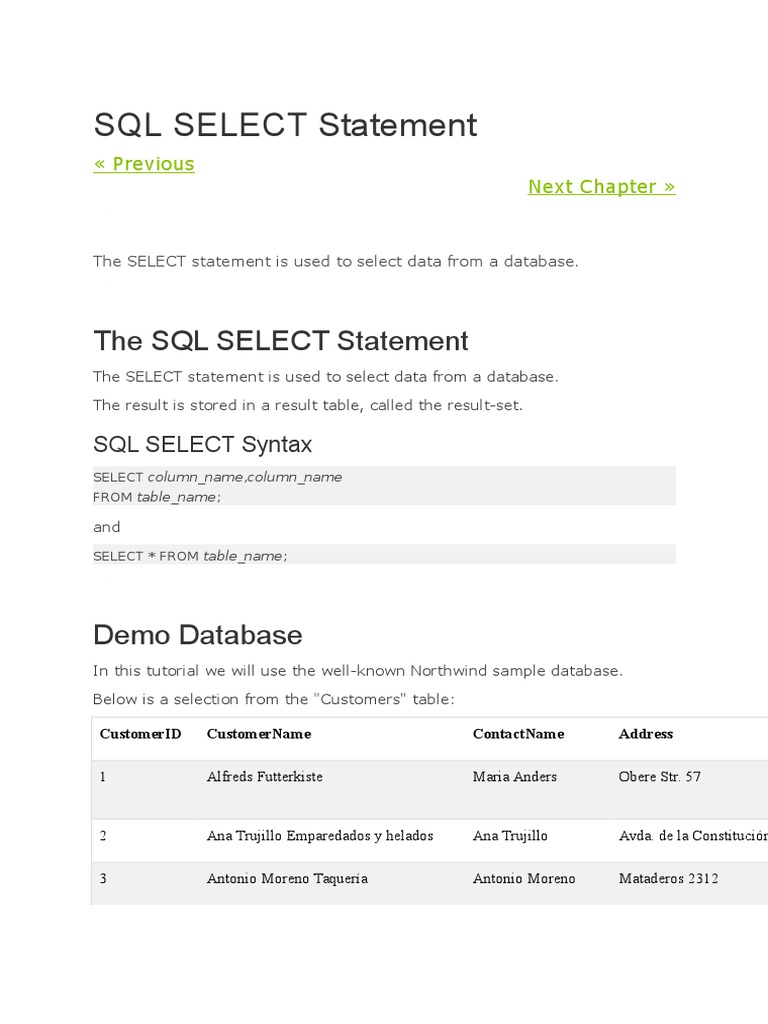Click the SELECT * FROM table_name code line

(190, 555)
